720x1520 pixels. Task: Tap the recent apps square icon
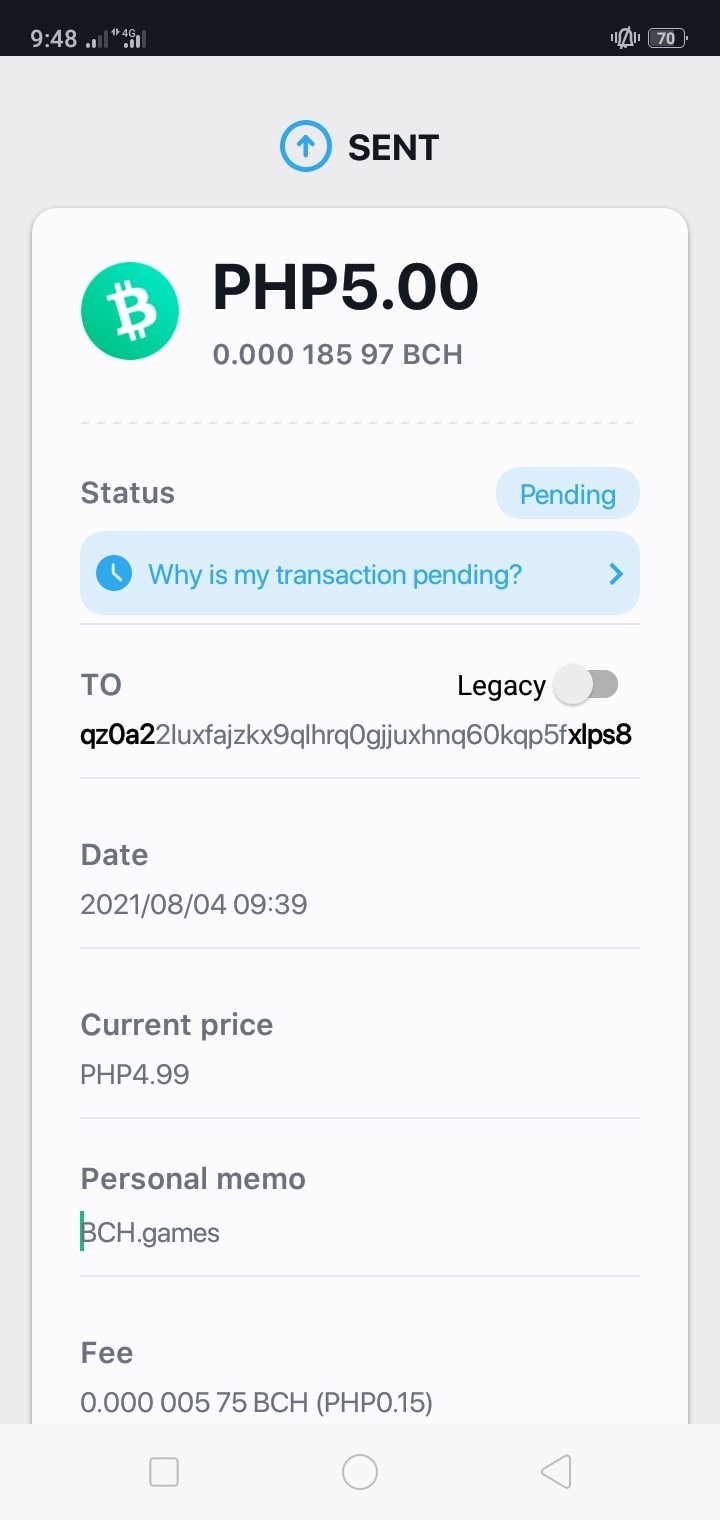[164, 1471]
